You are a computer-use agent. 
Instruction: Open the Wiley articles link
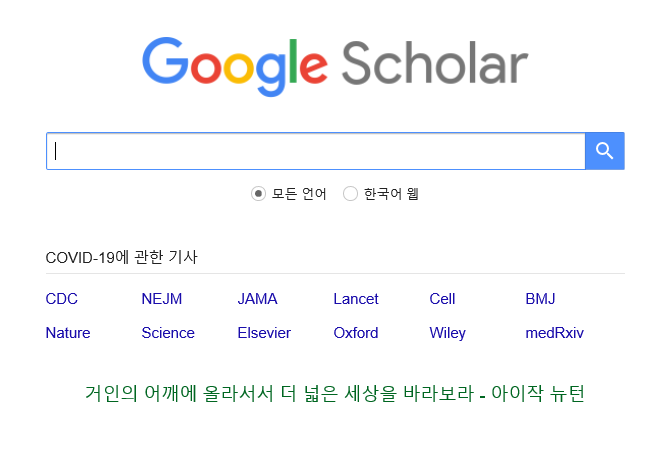pos(447,333)
